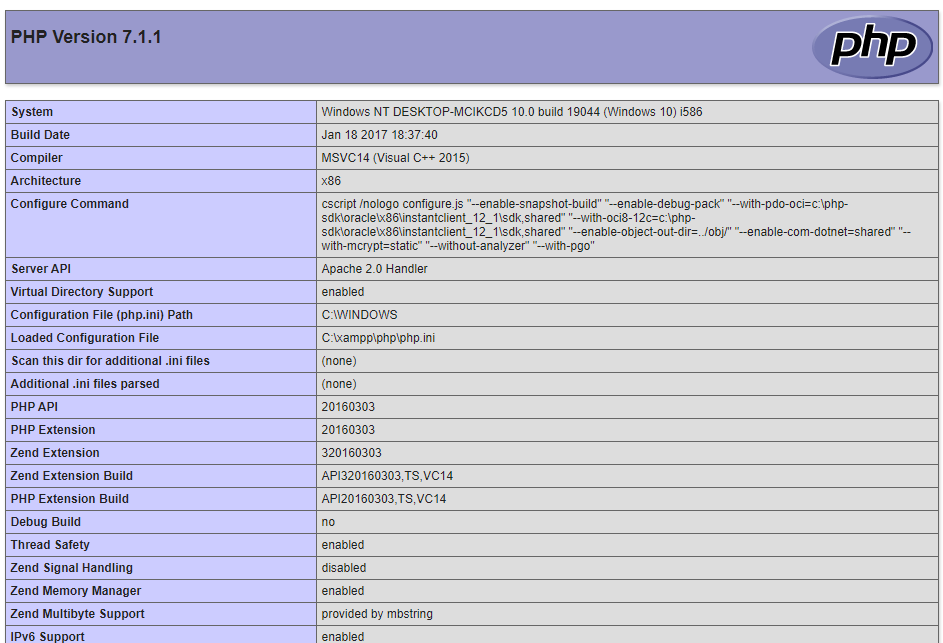Click the Debug Build value no
Screen dimensions: 943x643
tap(328, 522)
